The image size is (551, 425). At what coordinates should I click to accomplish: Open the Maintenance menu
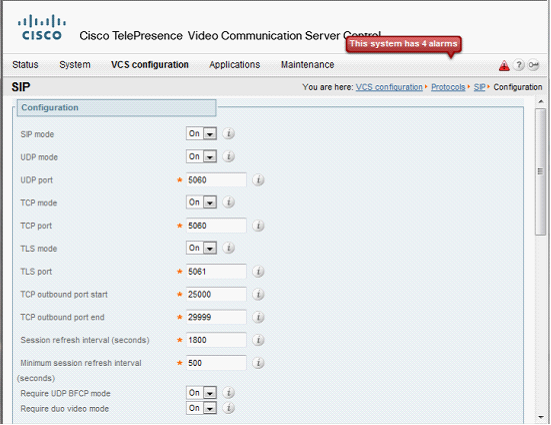[x=307, y=65]
